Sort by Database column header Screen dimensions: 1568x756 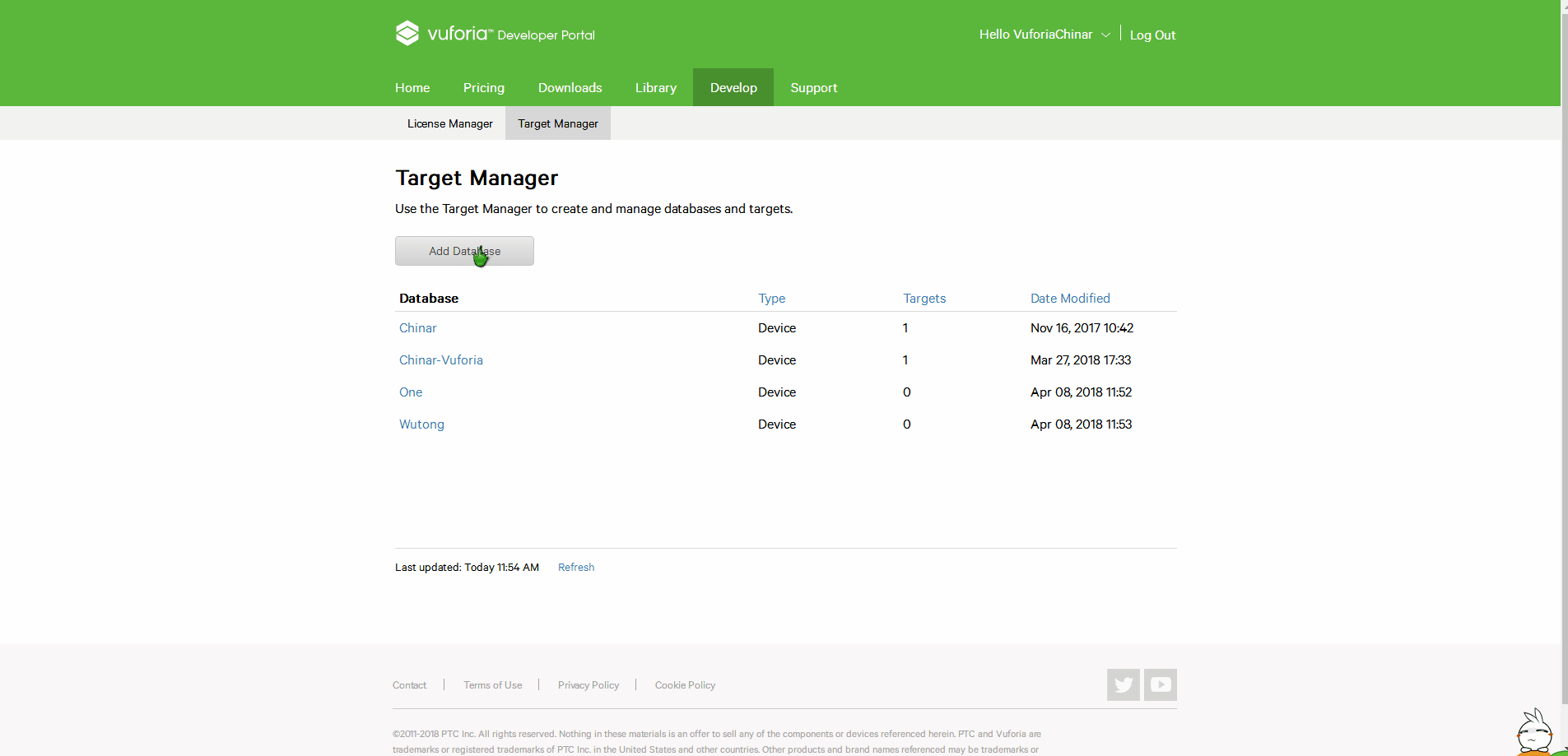tap(429, 298)
